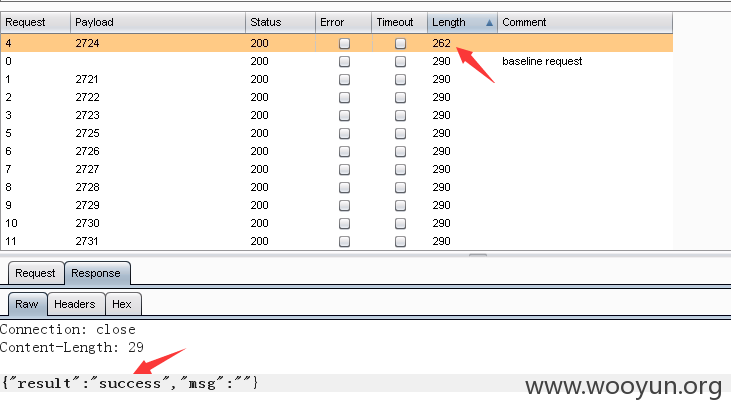Toggle the Timeout checkbox for payload 2731
This screenshot has width=731, height=415.
tap(400, 242)
